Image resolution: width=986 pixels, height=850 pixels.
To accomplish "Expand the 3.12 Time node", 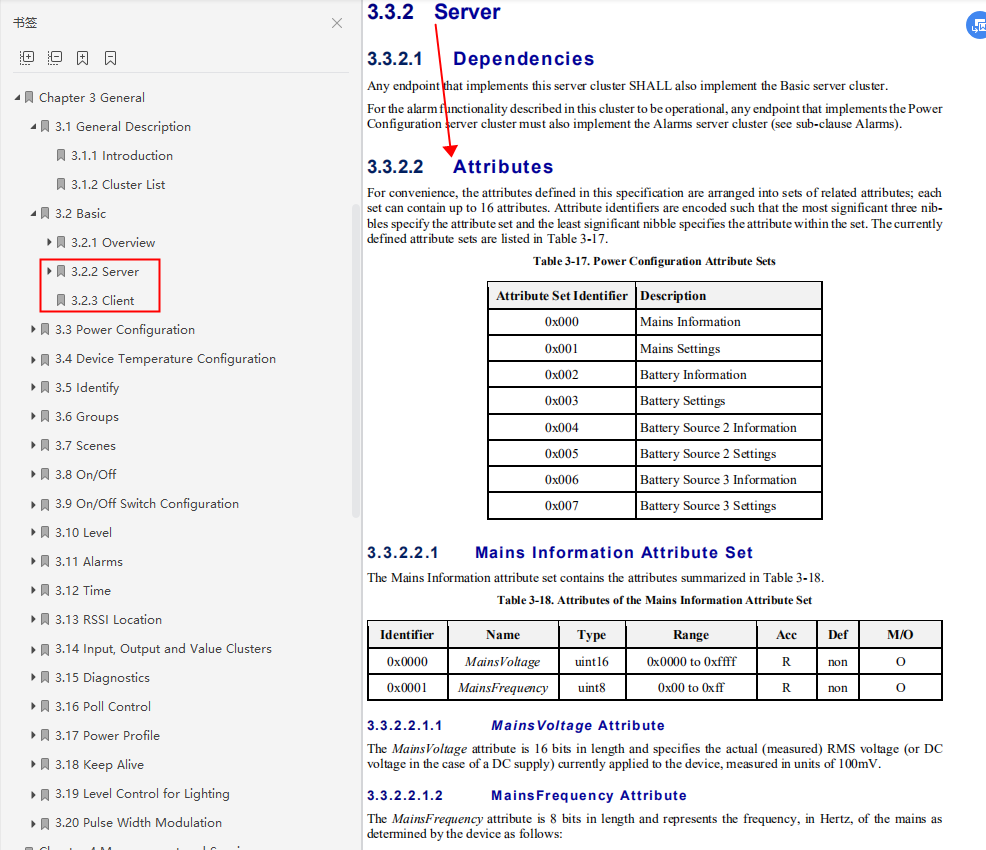I will [33, 590].
